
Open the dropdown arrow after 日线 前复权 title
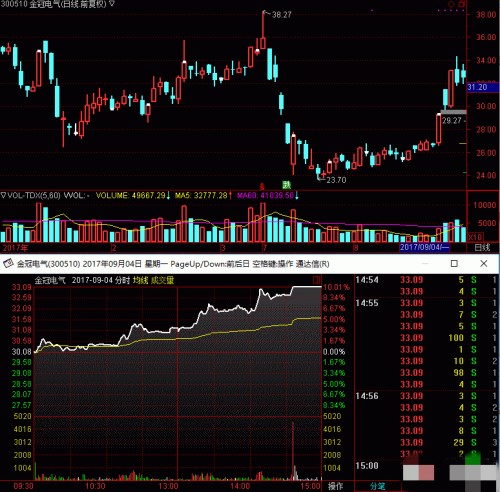click(x=112, y=4)
